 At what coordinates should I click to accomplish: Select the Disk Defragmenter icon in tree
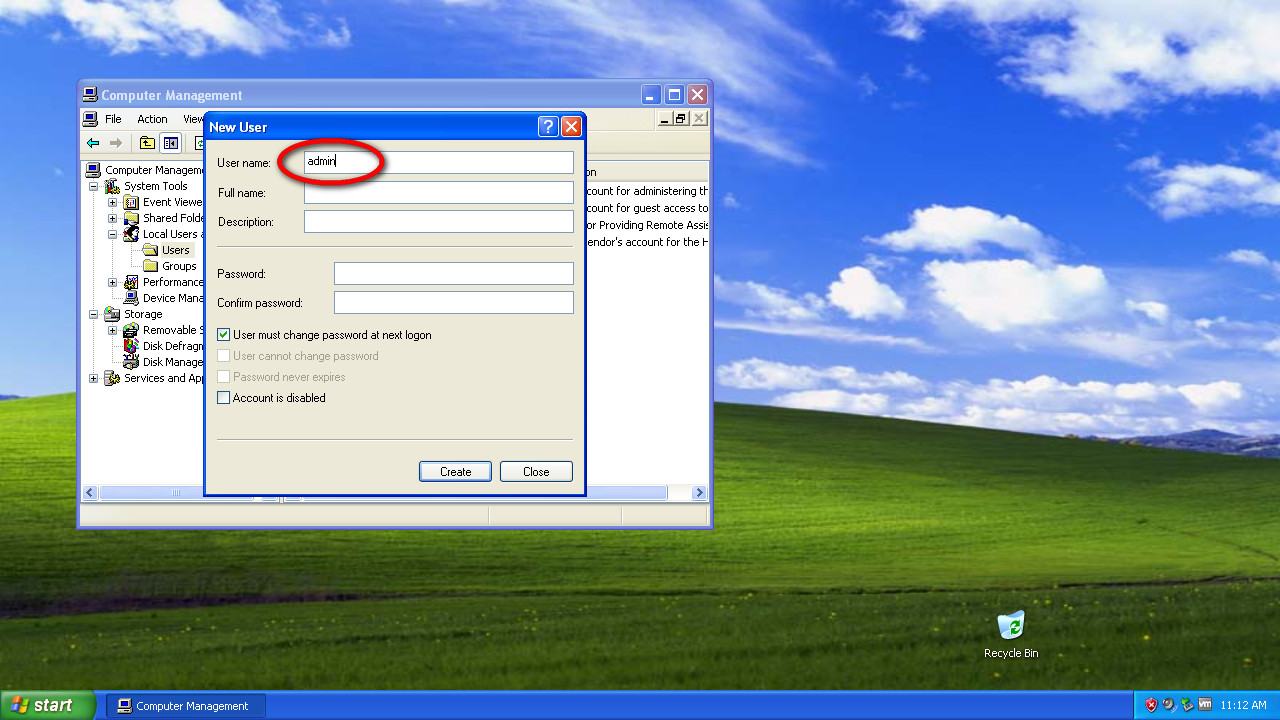(x=131, y=346)
